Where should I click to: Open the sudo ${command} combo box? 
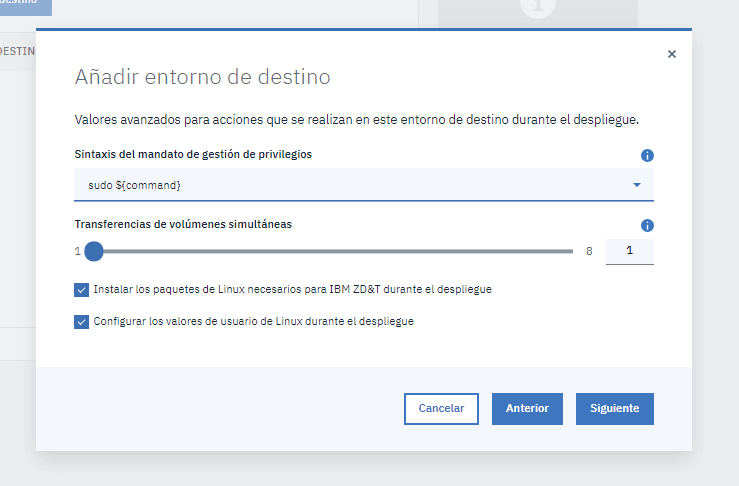[350, 185]
